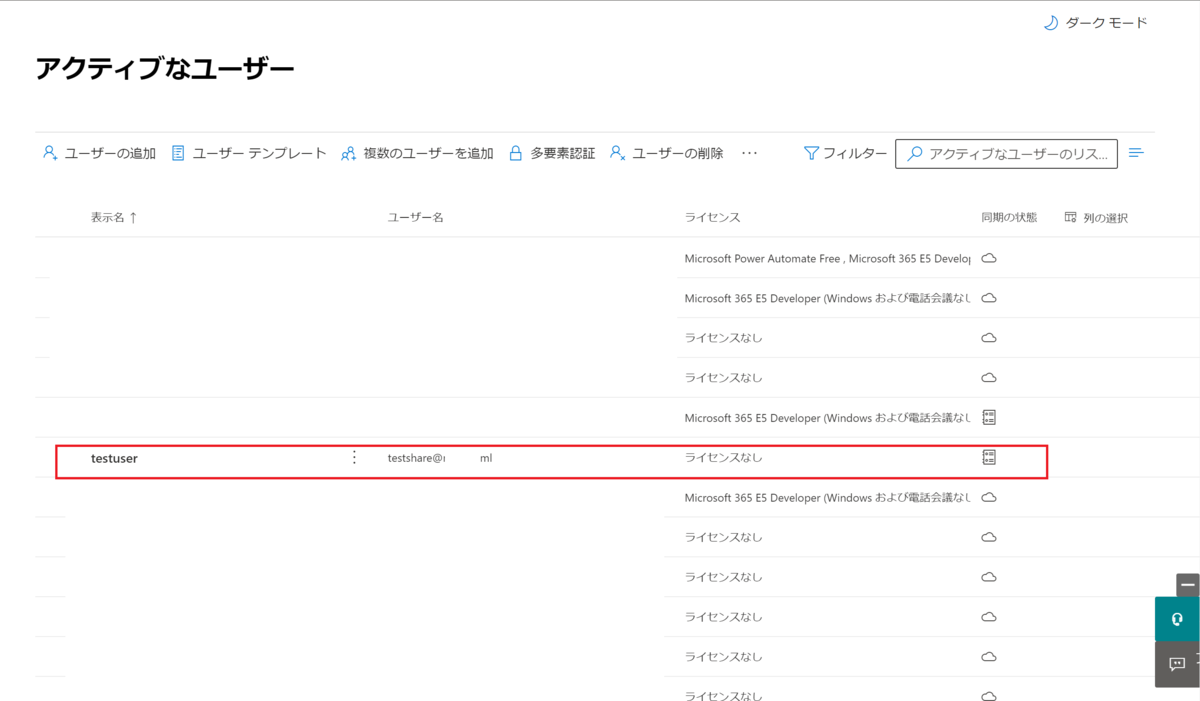
Task: Toggle dark mode (ダークモード)
Action: 1095,23
